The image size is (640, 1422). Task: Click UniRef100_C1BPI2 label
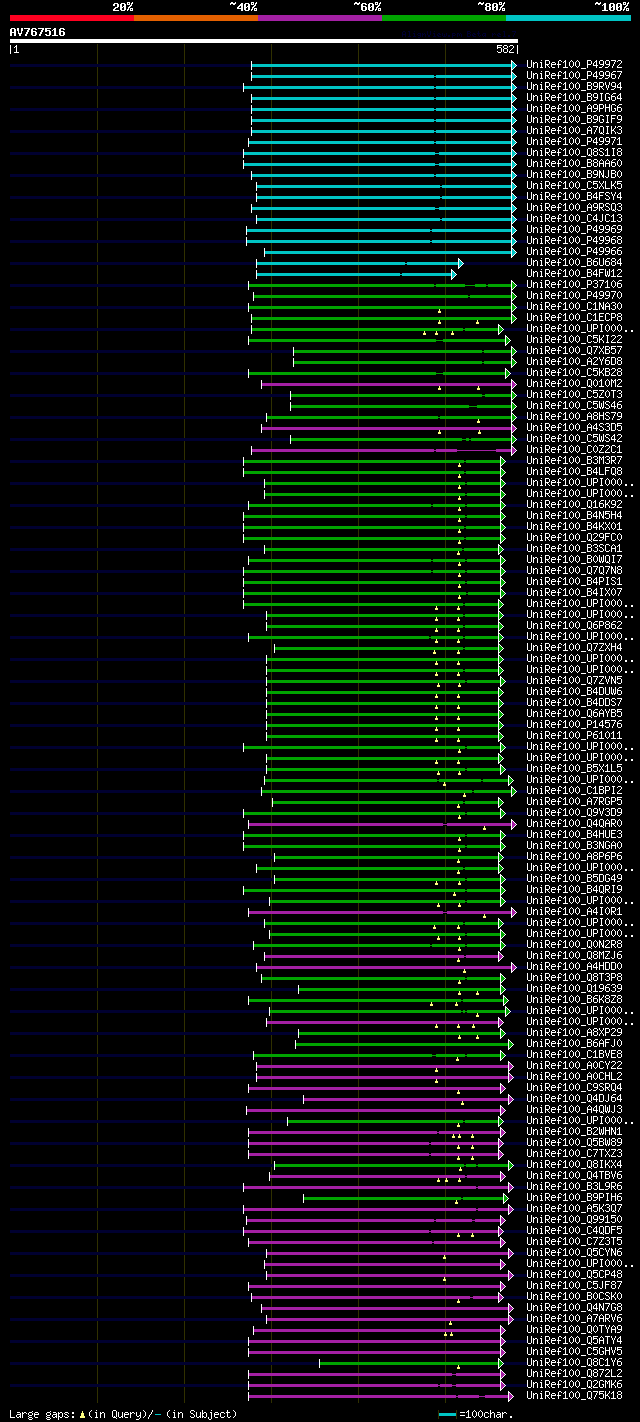[574, 790]
